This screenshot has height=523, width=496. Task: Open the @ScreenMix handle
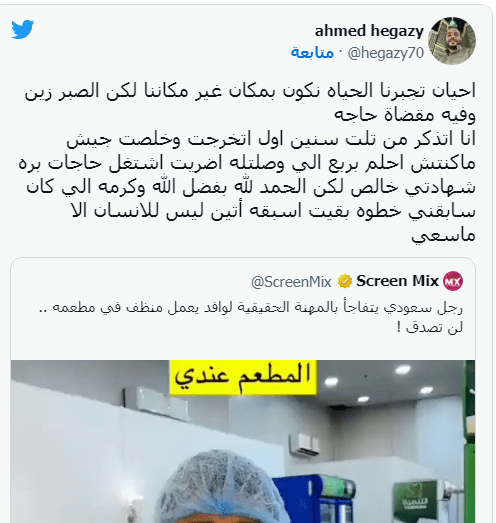(x=291, y=282)
